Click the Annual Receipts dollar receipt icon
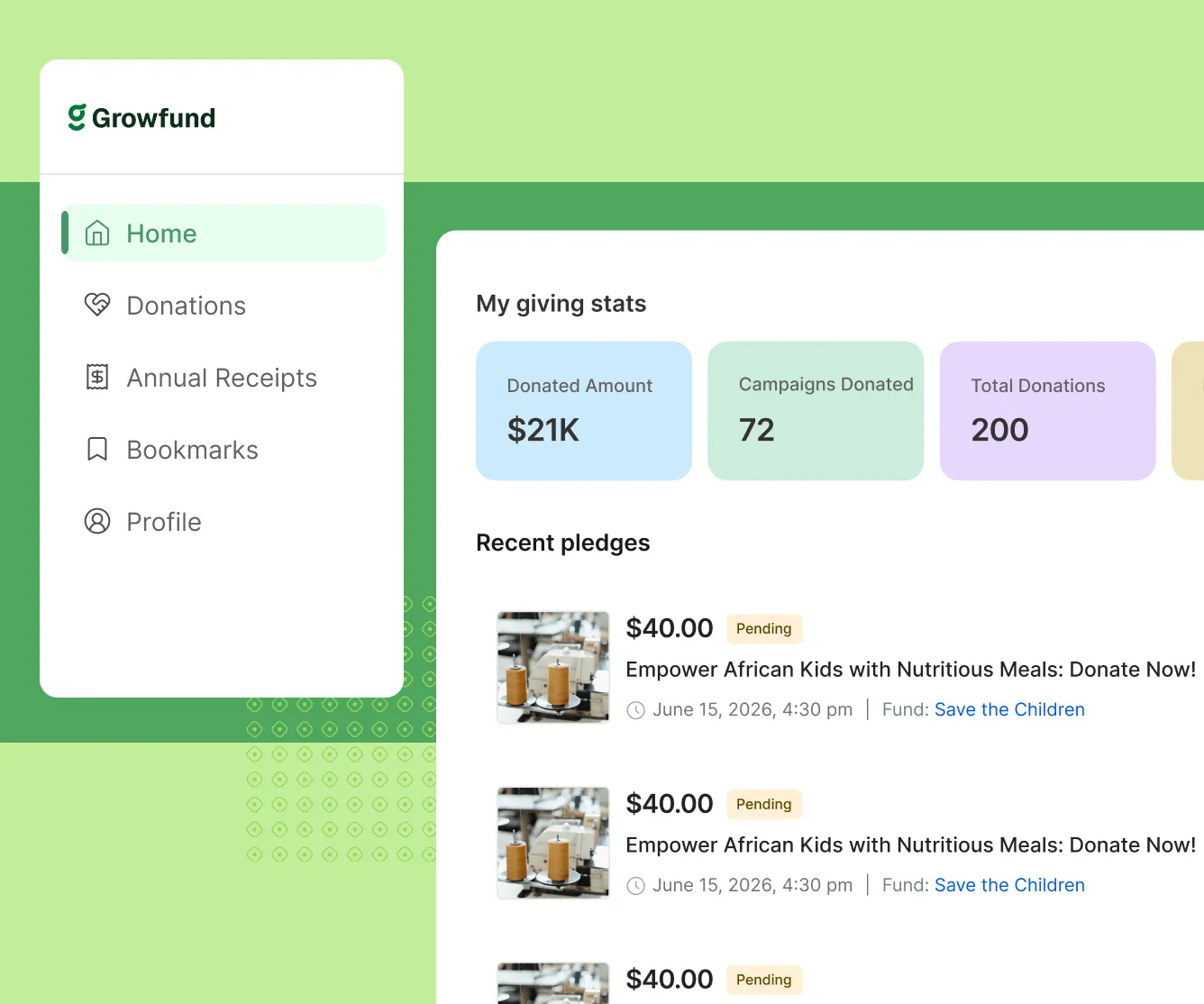Viewport: 1204px width, 1004px height. [97, 378]
